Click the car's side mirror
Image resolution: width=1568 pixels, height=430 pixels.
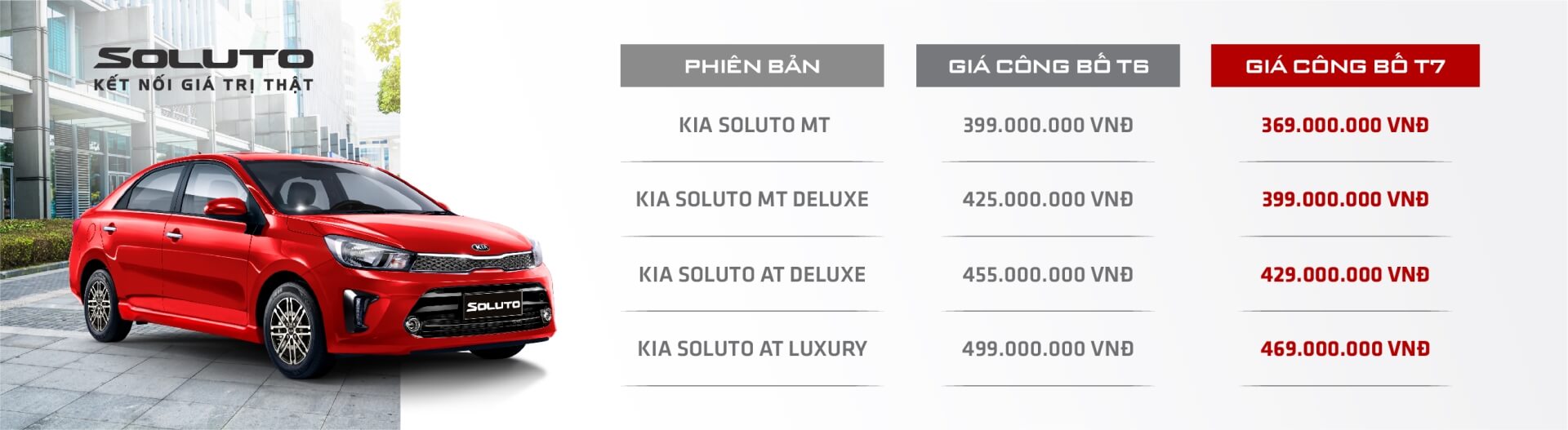225,208
